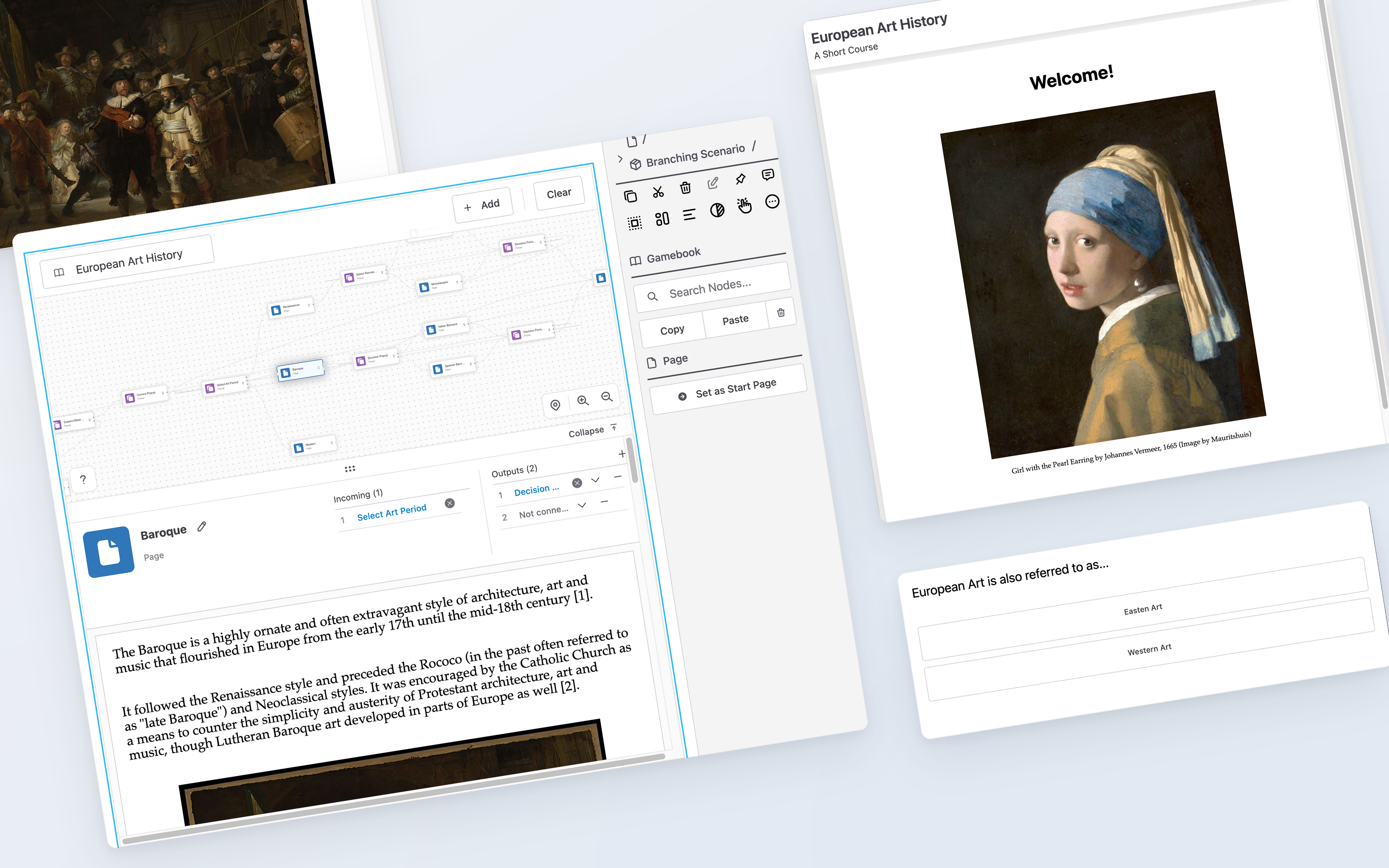The image size is (1389, 868).
Task: Select the Baroque node on the canvas
Action: click(x=301, y=370)
